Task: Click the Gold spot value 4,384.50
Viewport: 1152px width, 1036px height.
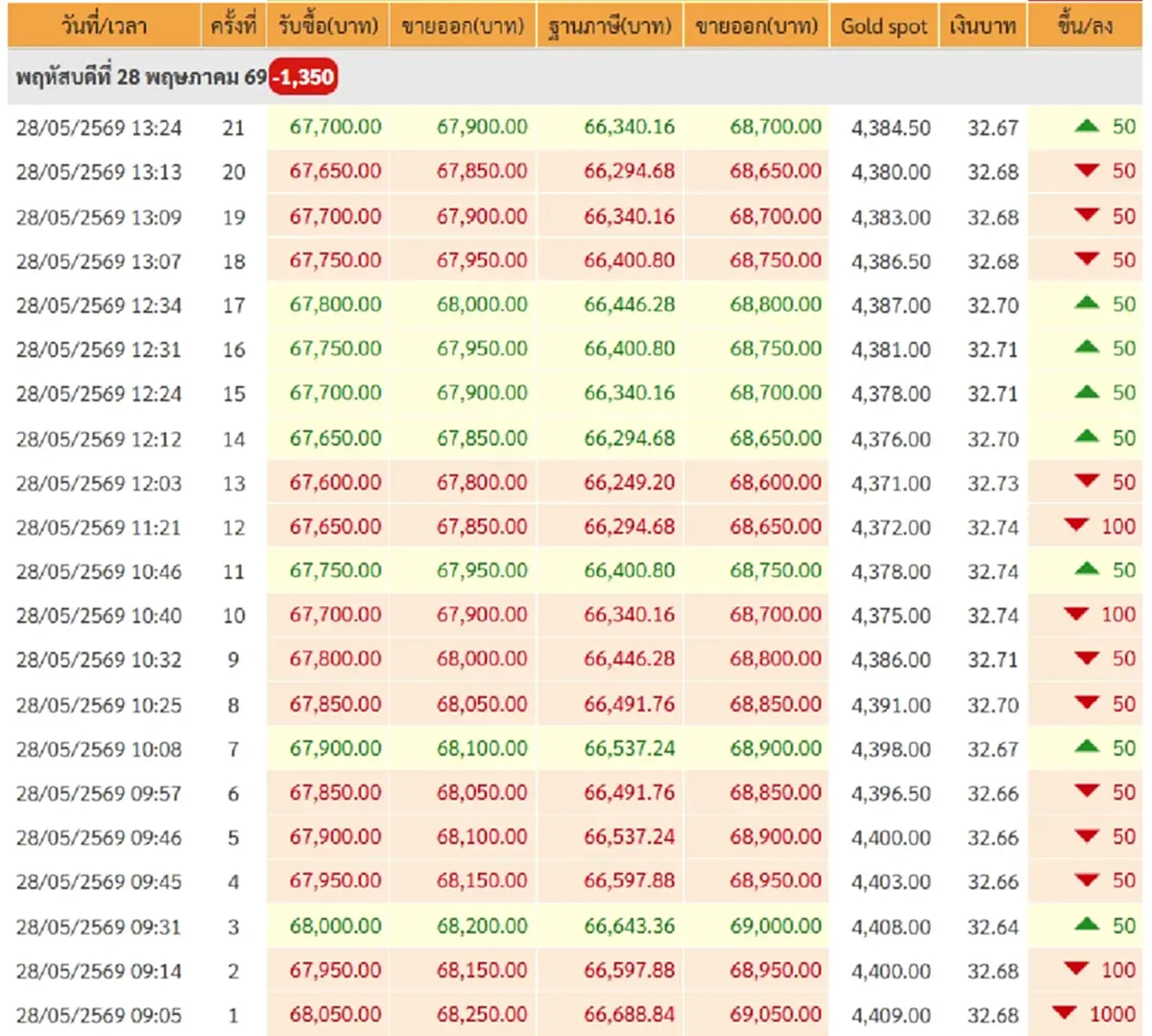Action: pyautogui.click(x=891, y=128)
